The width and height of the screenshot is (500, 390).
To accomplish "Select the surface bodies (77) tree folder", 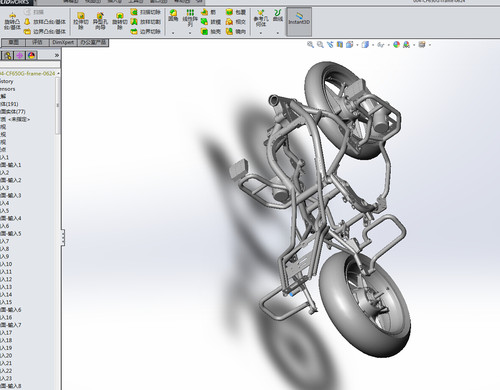I will pyautogui.click(x=13, y=112).
